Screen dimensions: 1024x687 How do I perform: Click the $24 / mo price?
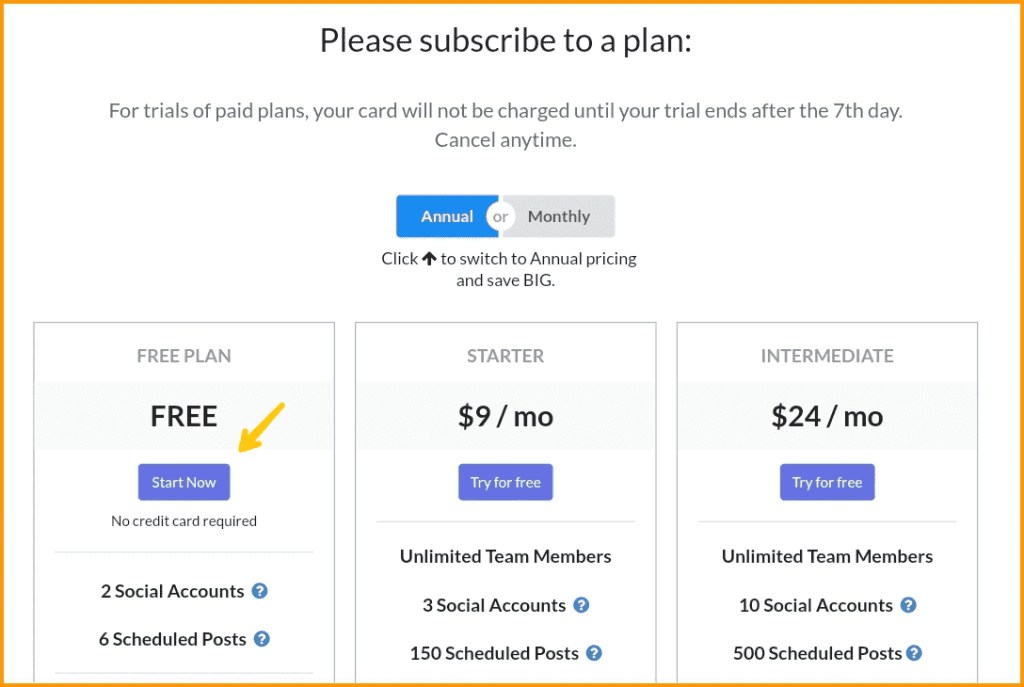[x=827, y=416]
